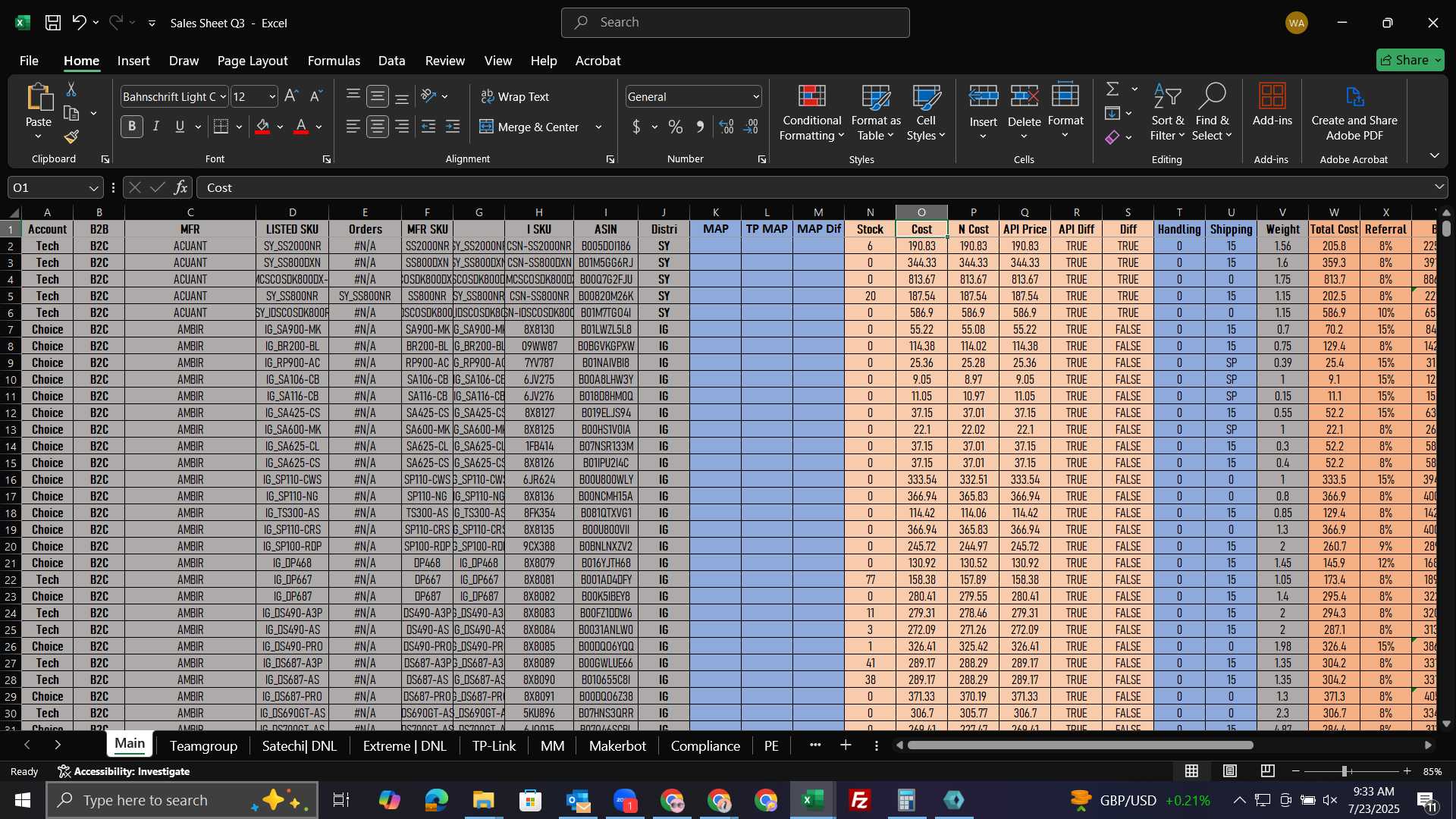1456x819 pixels.
Task: Click the Cut scissors icon
Action: pos(71,89)
